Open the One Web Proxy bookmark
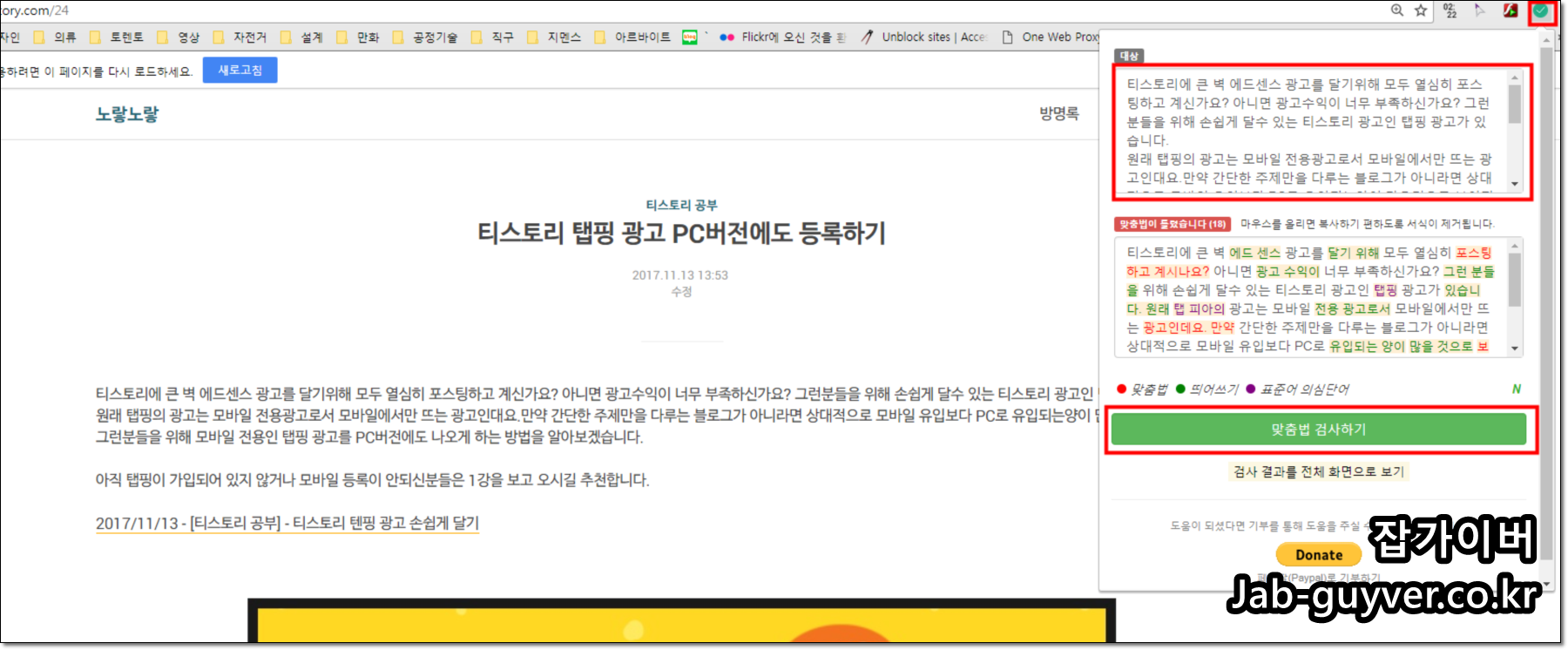The width and height of the screenshot is (1568, 650). pos(1051,37)
